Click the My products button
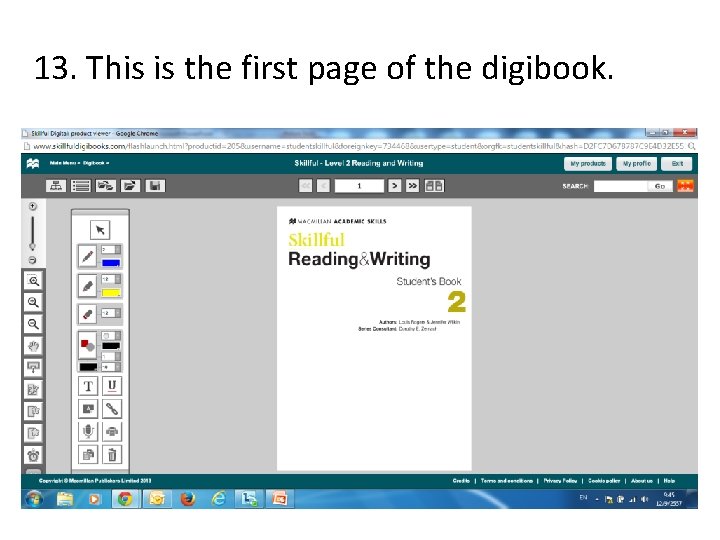The width and height of the screenshot is (720, 540). pos(588,163)
